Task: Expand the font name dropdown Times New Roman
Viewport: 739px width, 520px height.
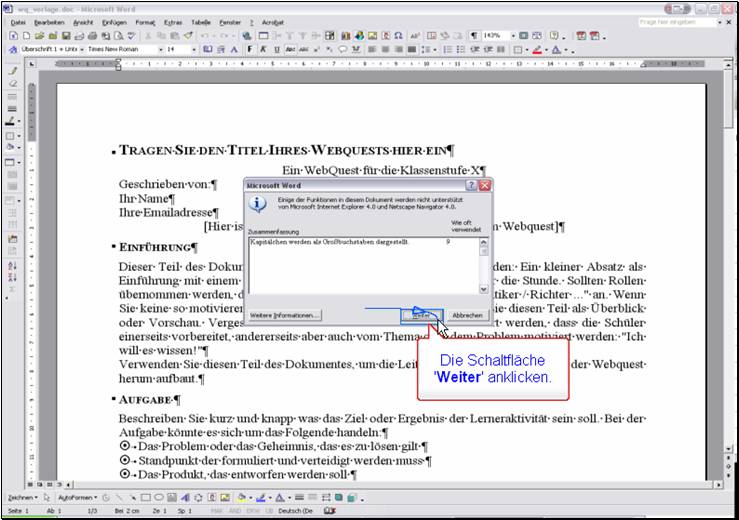Action: 158,49
